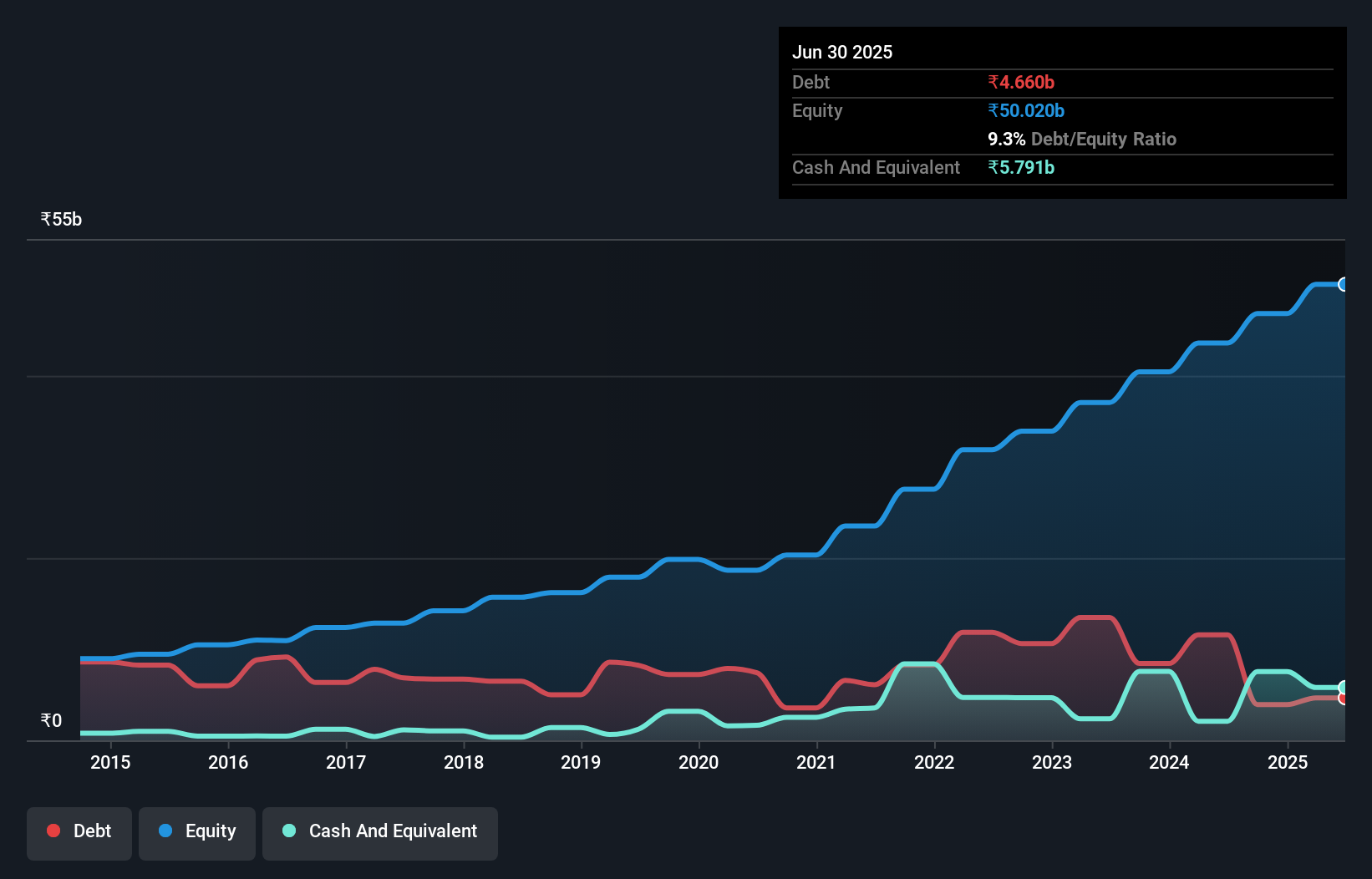Click the red Debt legend dot
The height and width of the screenshot is (879, 1372).
pyautogui.click(x=53, y=831)
